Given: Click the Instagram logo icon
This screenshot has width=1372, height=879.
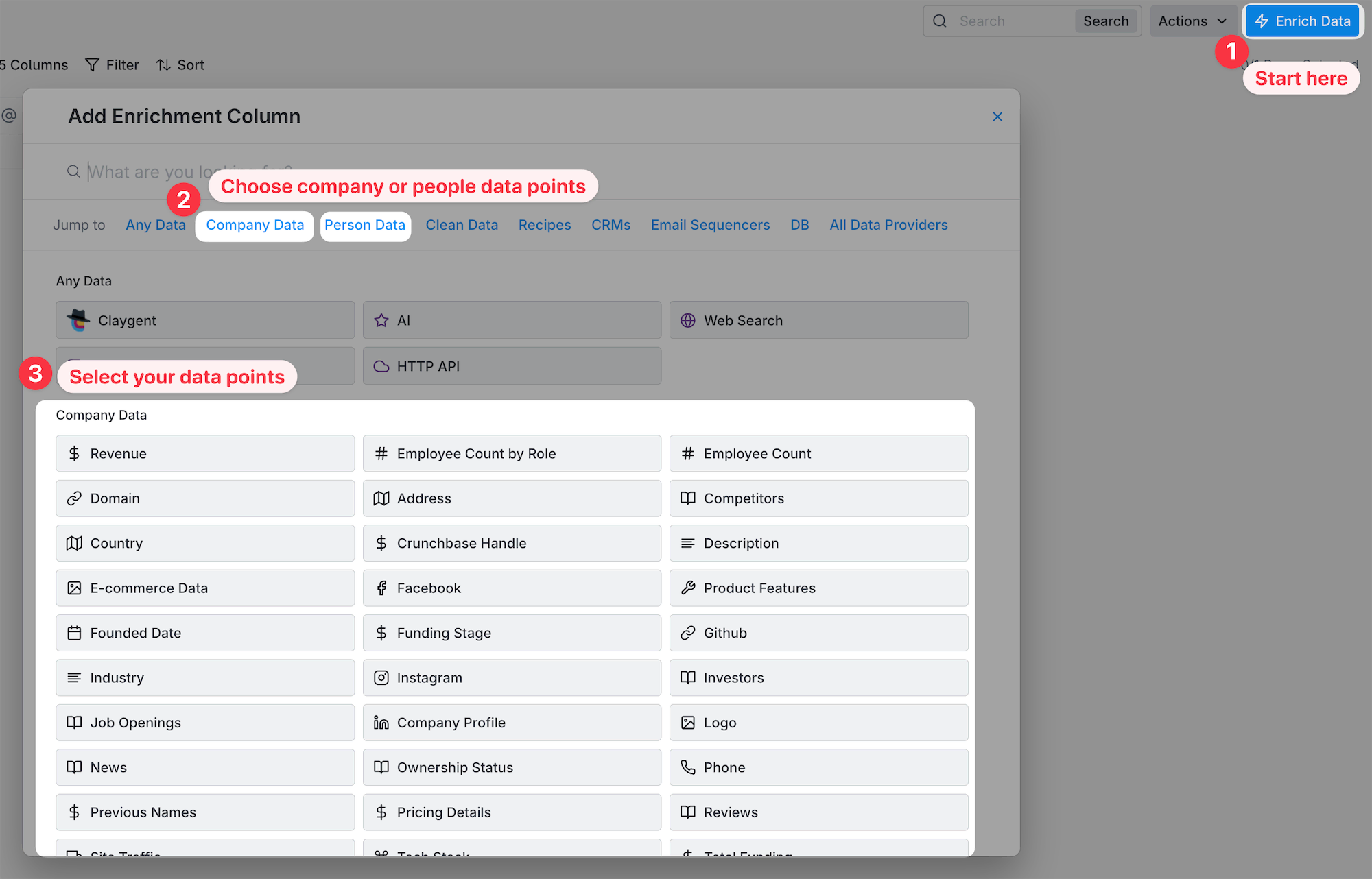Looking at the screenshot, I should pos(381,678).
